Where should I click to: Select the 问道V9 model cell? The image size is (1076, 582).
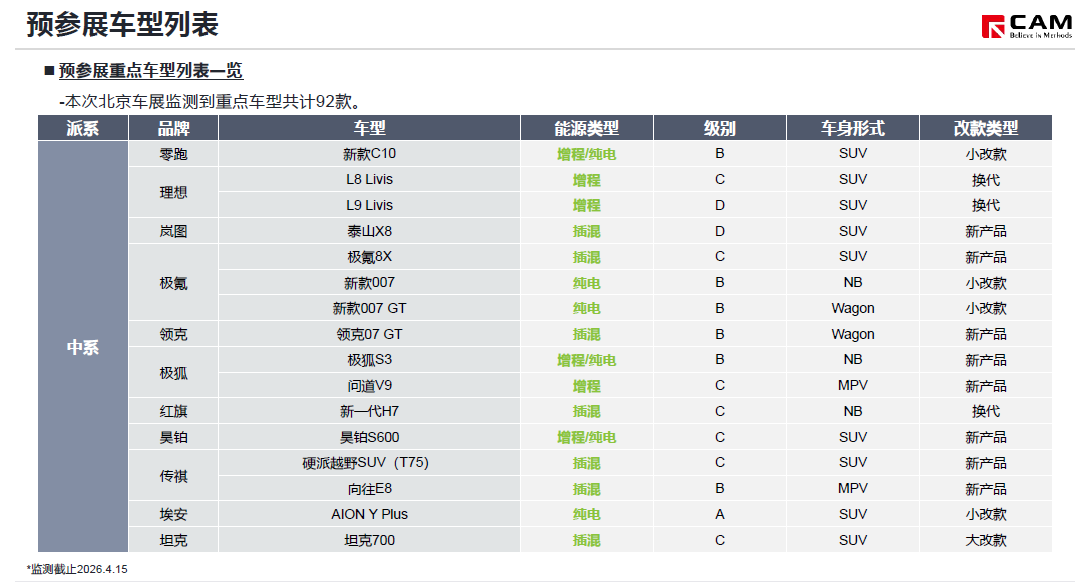(369, 386)
